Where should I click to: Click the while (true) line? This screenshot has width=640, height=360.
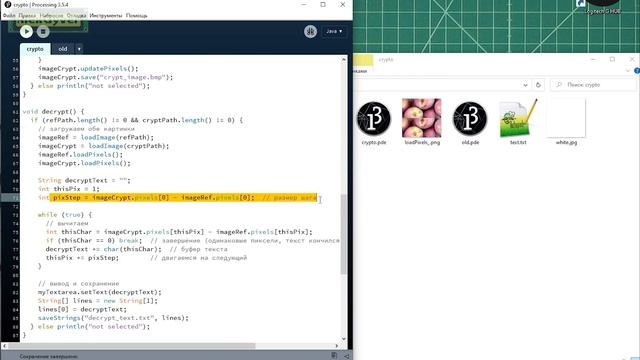click(65, 215)
